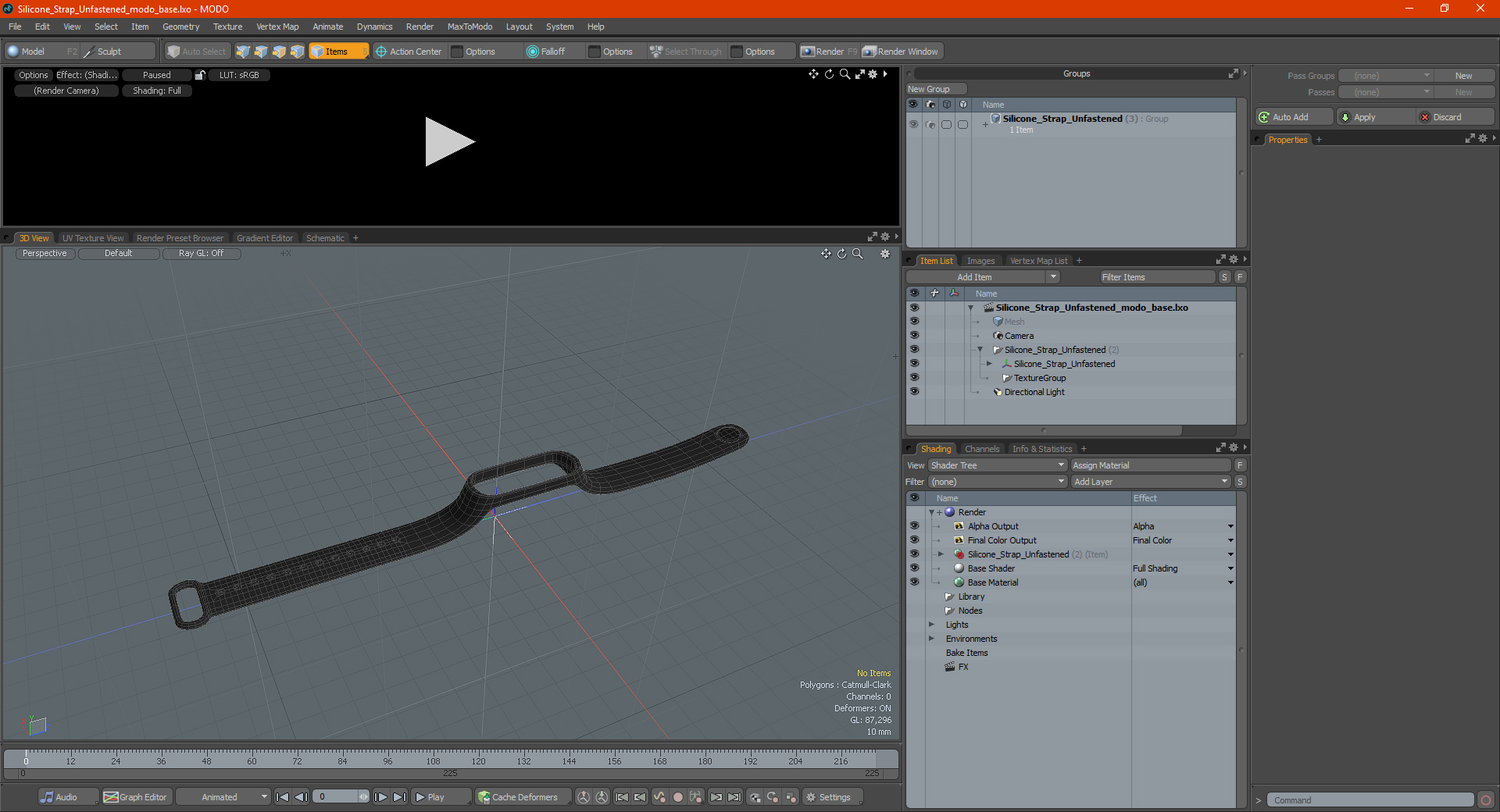Click preview pan move icon
1500x812 pixels.
tap(813, 74)
